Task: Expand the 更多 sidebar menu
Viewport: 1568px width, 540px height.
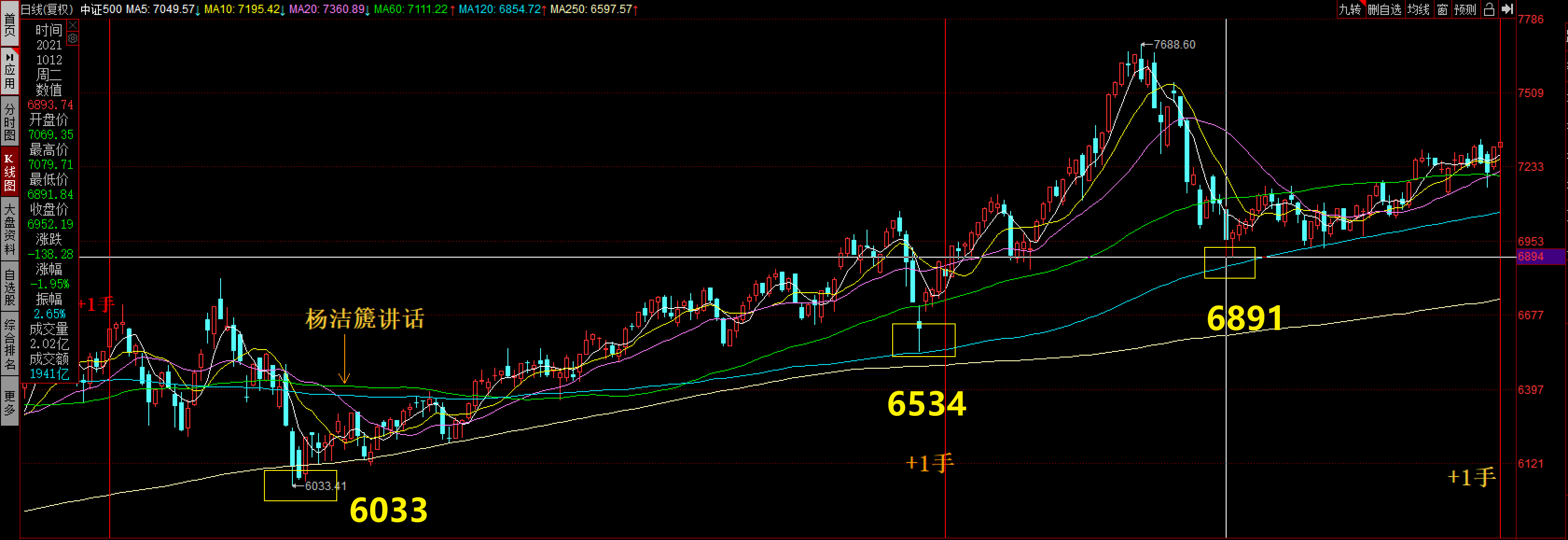Action: click(x=10, y=402)
